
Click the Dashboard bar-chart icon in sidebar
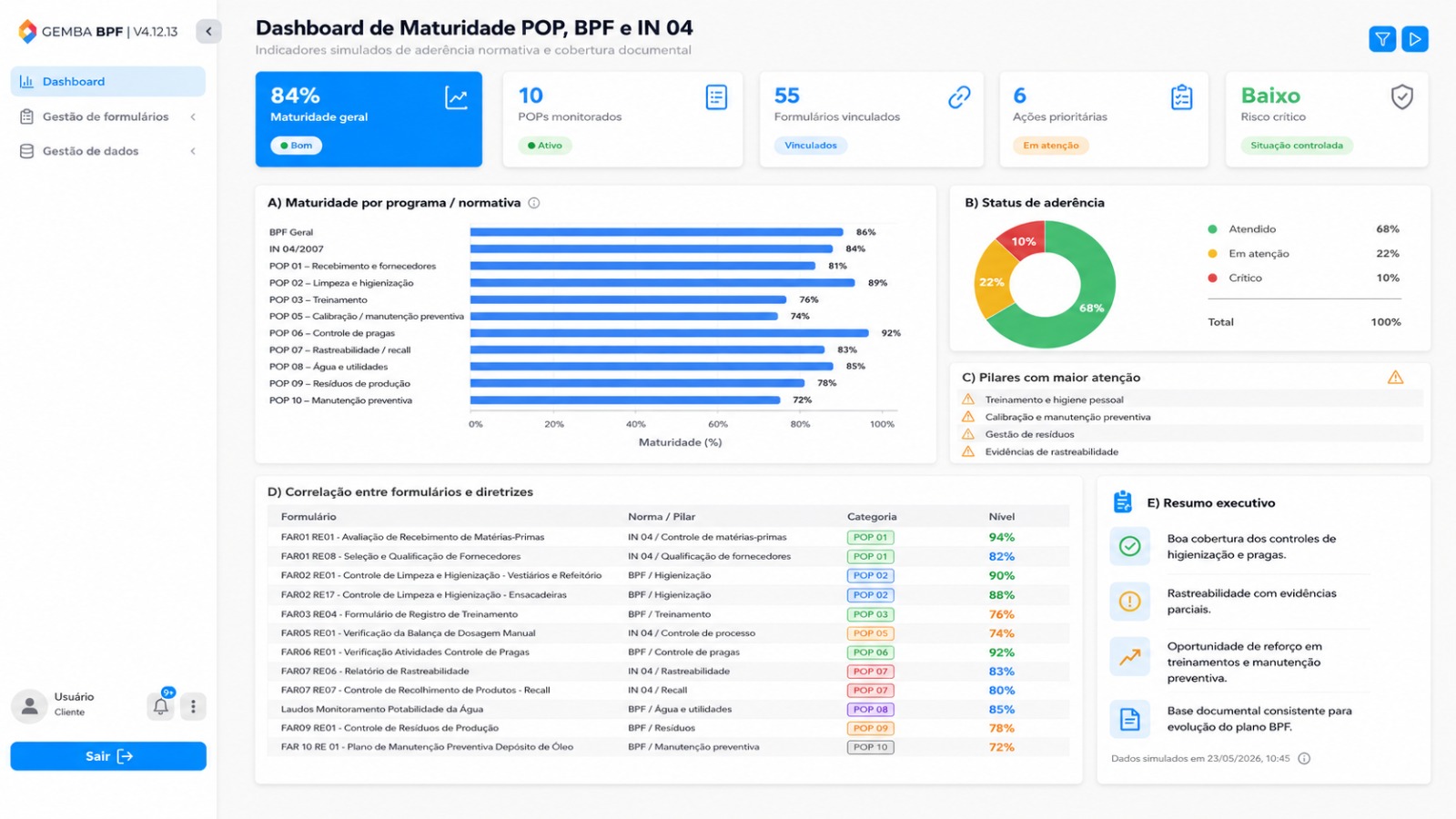pos(26,81)
